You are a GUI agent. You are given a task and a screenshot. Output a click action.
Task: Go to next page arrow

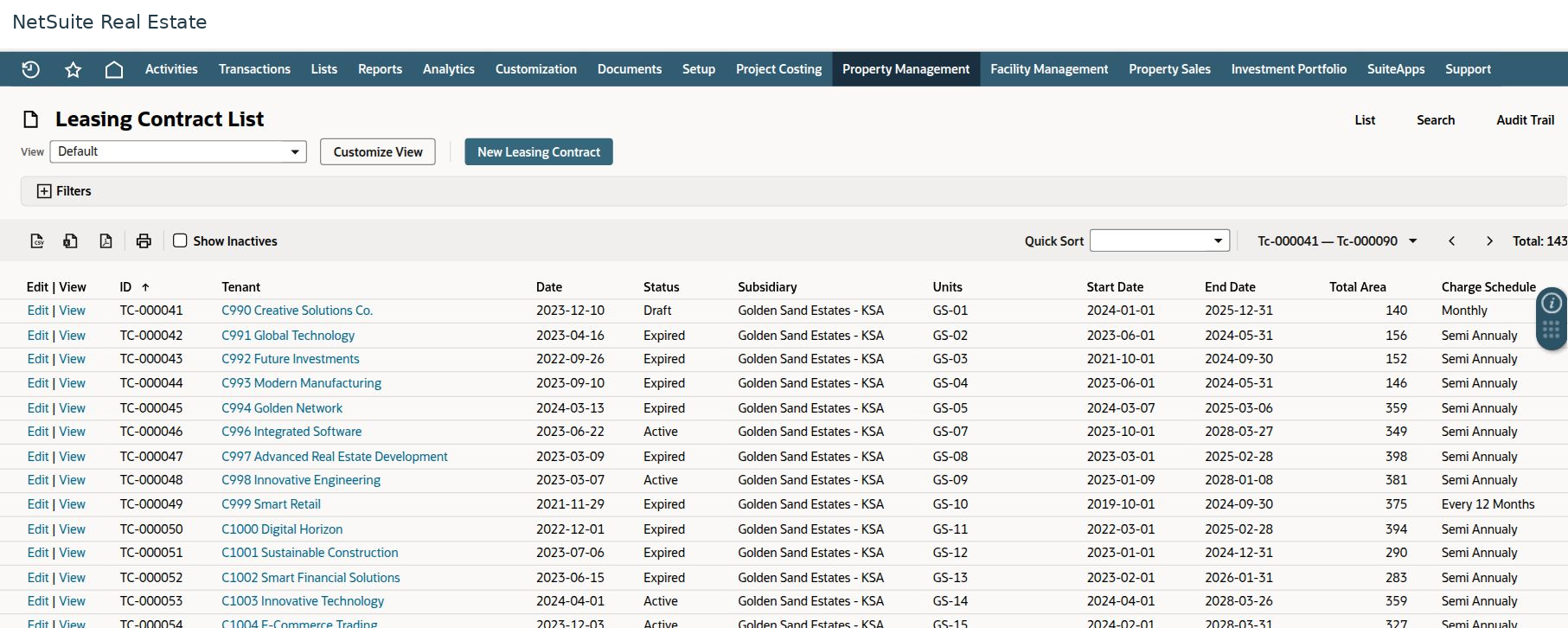1489,241
